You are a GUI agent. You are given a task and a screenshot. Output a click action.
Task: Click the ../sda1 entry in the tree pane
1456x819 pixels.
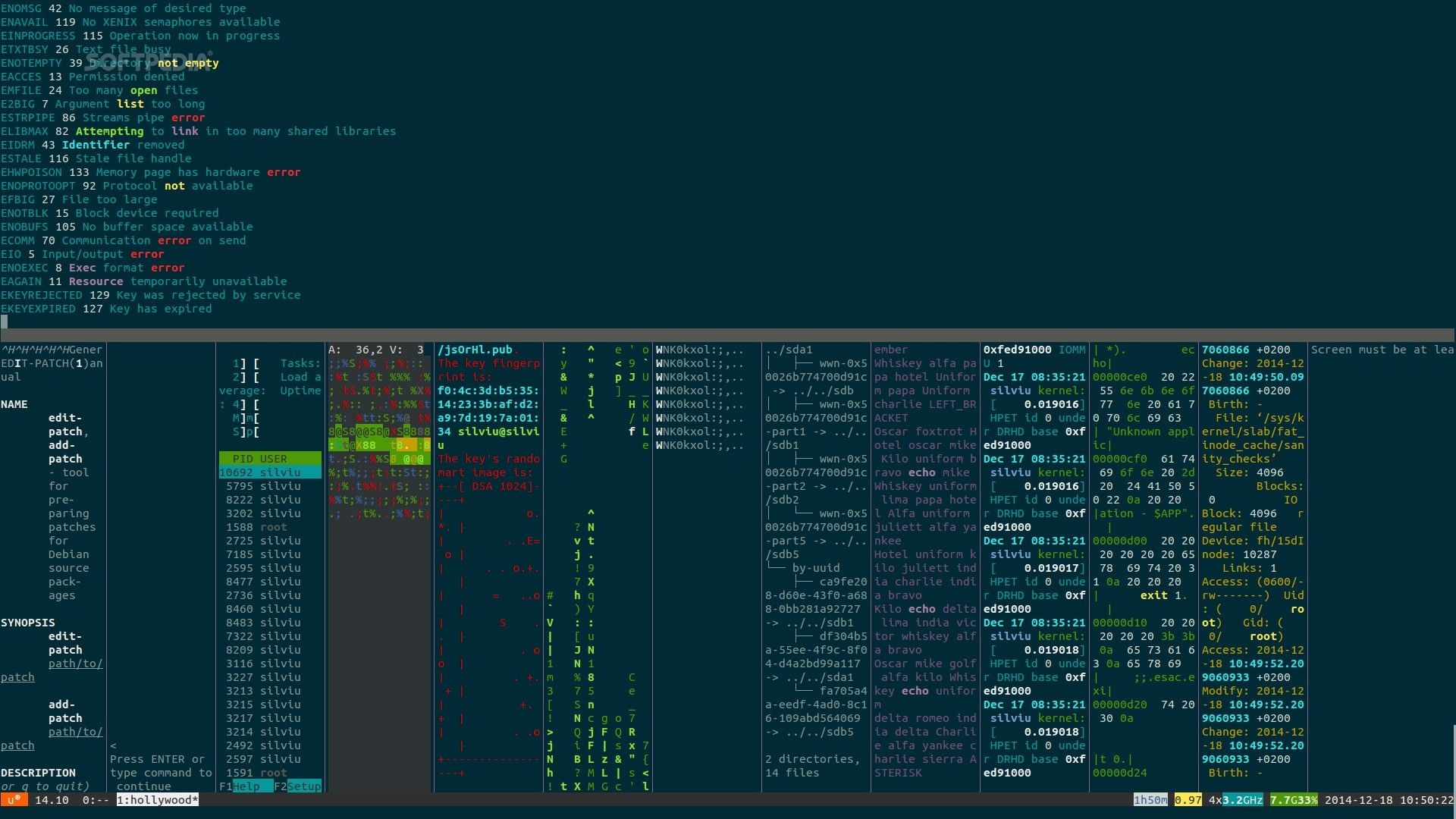point(789,350)
